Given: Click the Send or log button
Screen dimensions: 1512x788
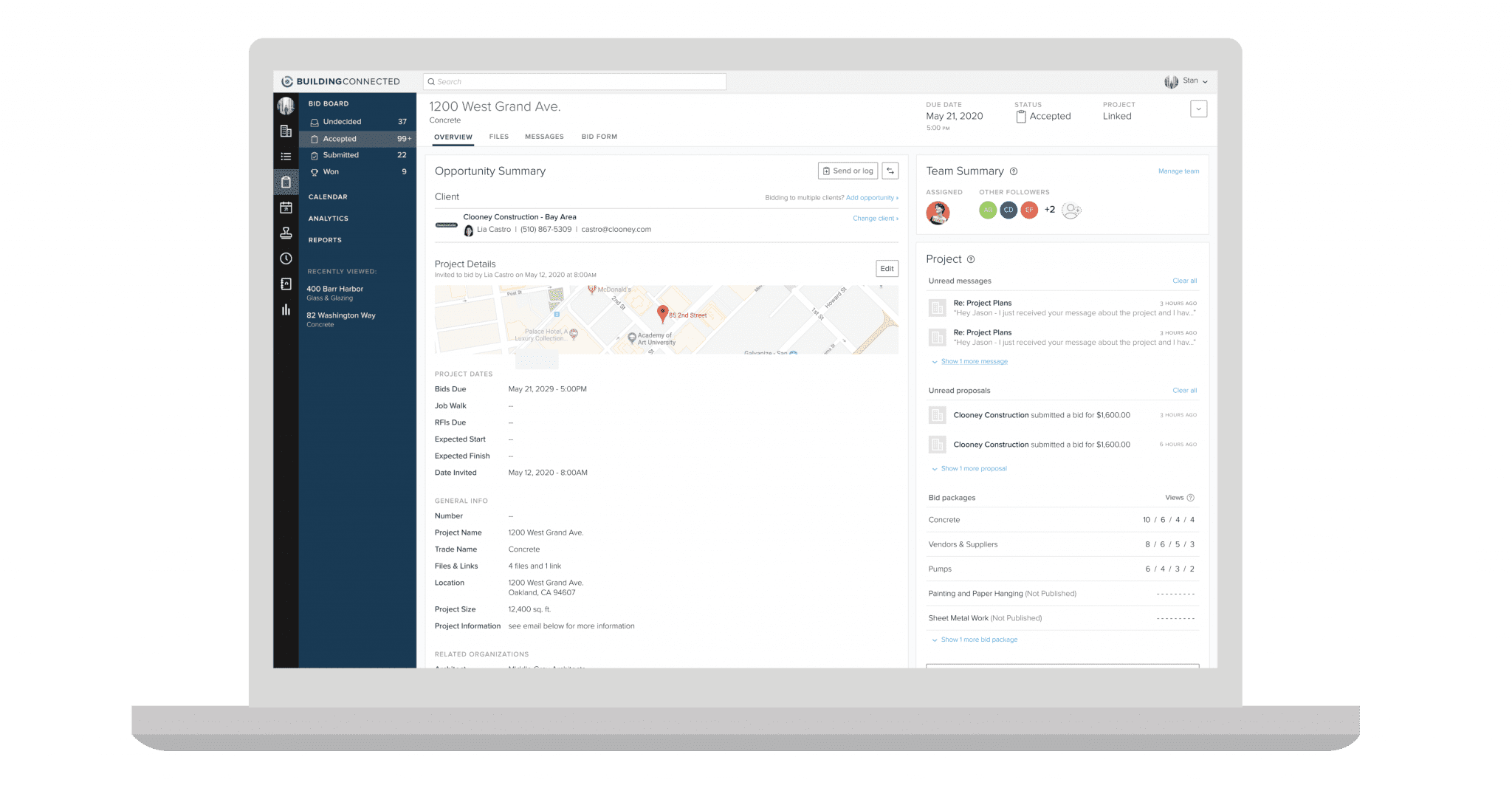Looking at the screenshot, I should 848,171.
